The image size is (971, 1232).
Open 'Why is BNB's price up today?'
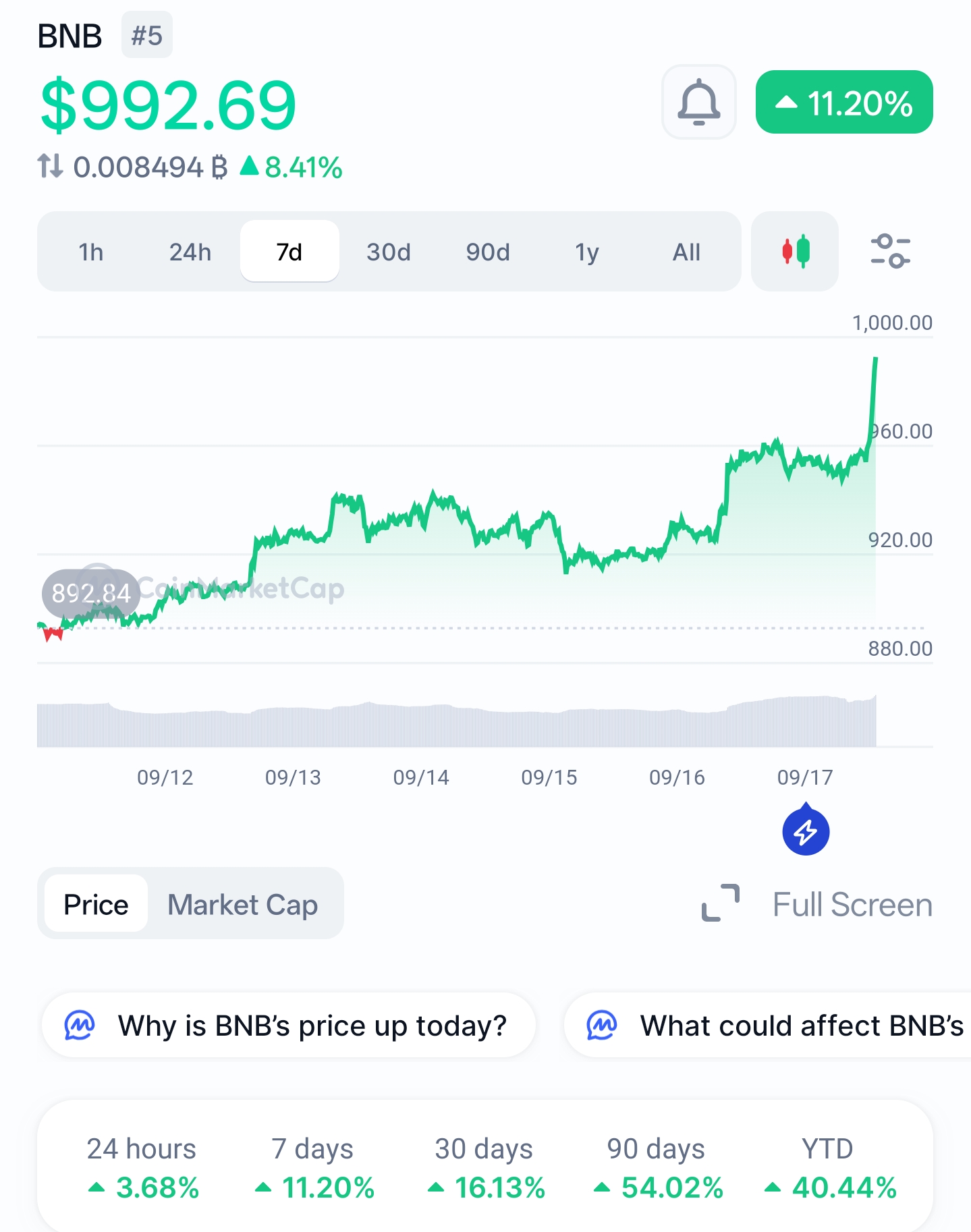click(289, 1026)
